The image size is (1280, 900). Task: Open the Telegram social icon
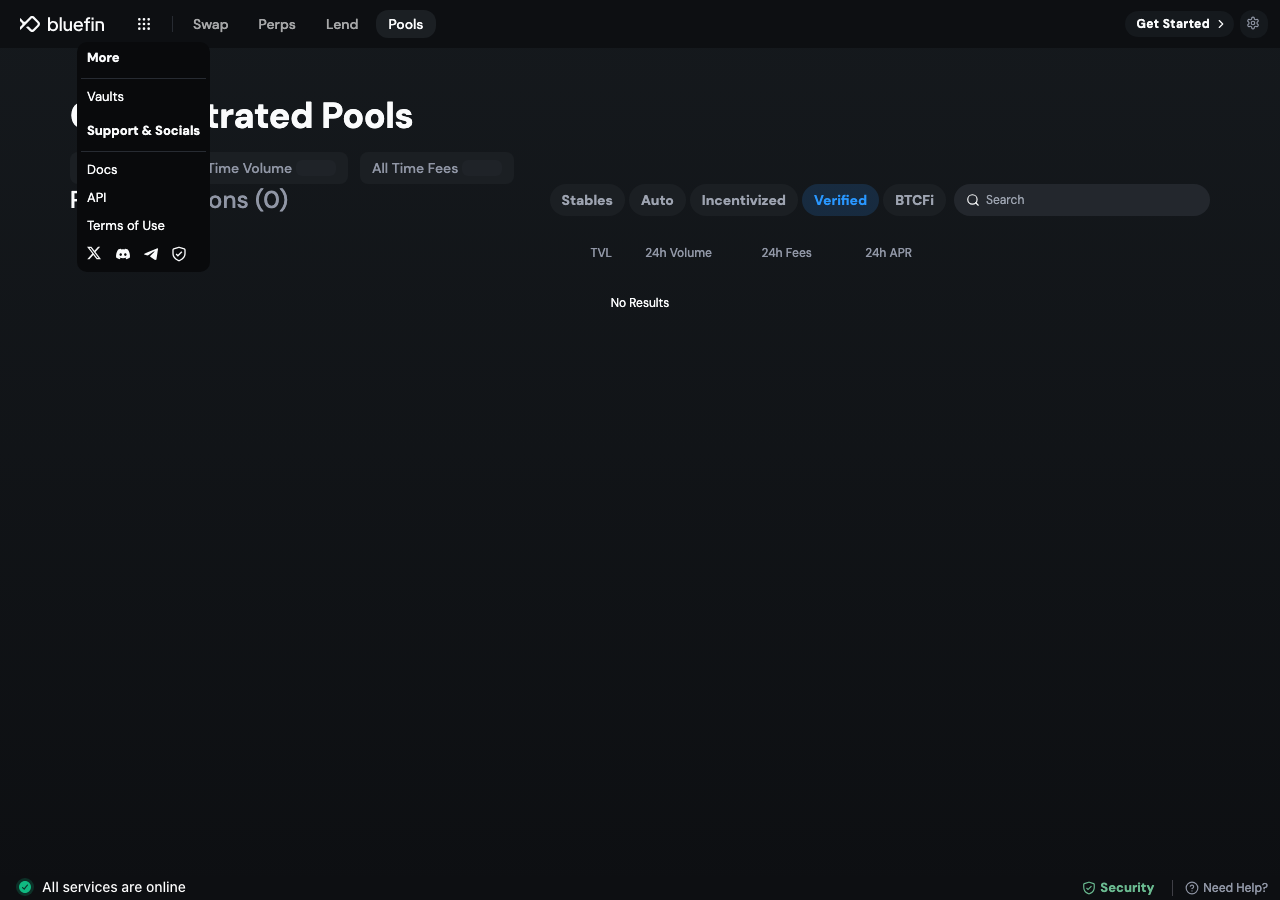[x=151, y=254]
